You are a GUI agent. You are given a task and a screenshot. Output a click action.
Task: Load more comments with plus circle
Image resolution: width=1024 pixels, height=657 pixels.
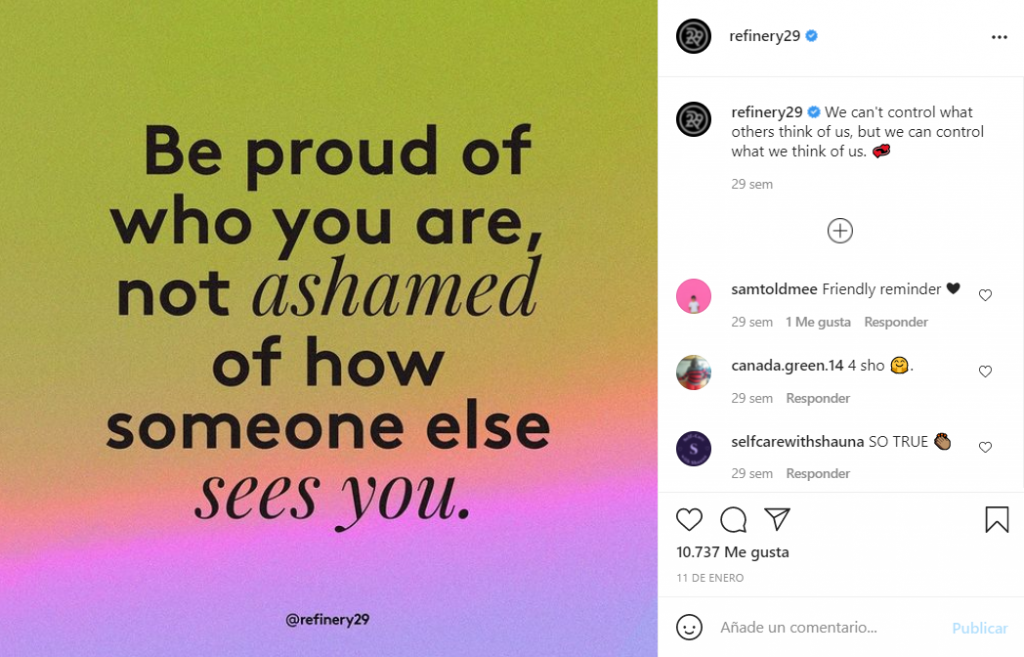point(840,231)
